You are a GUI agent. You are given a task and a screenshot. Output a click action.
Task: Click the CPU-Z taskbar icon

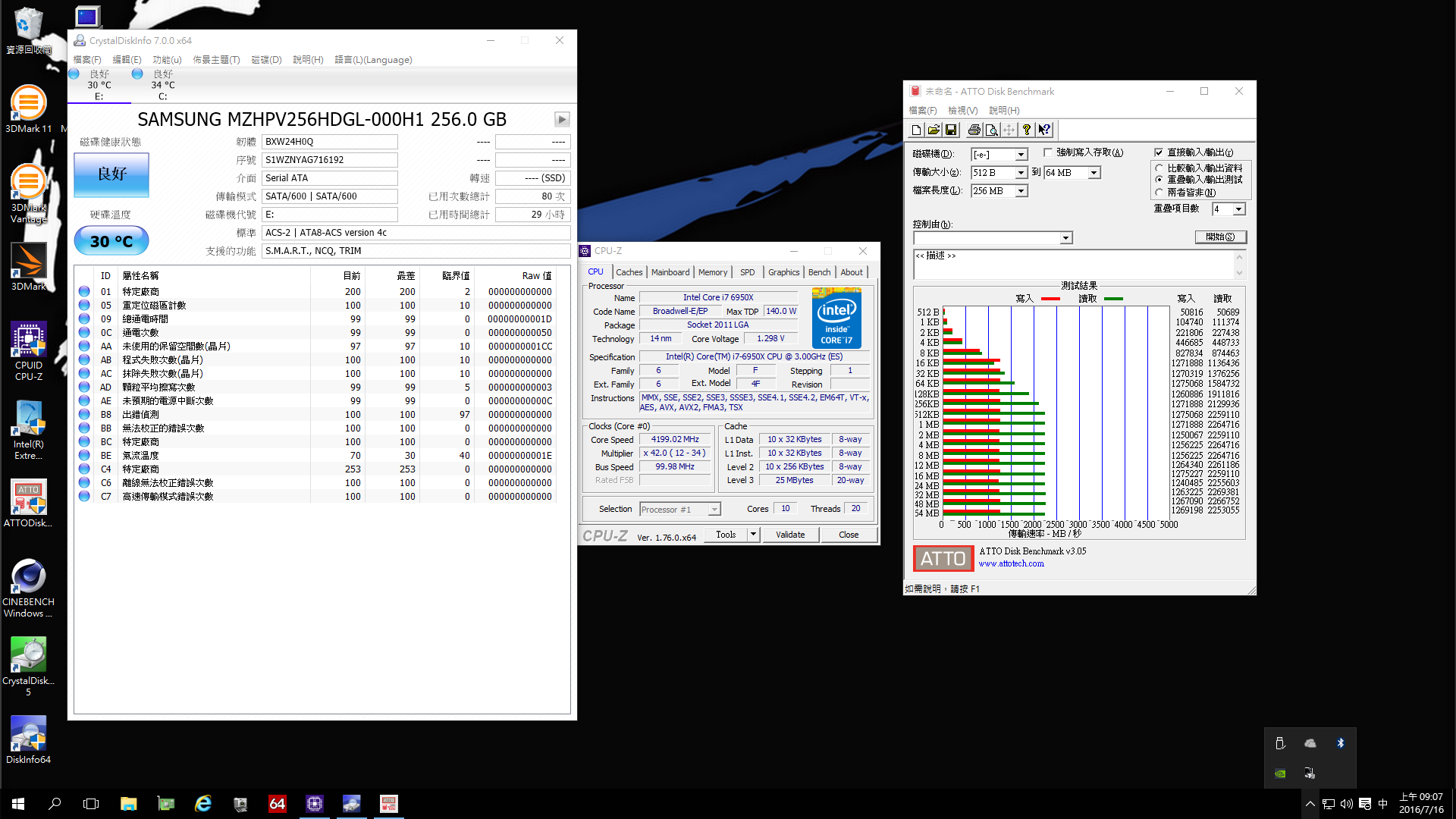315,804
